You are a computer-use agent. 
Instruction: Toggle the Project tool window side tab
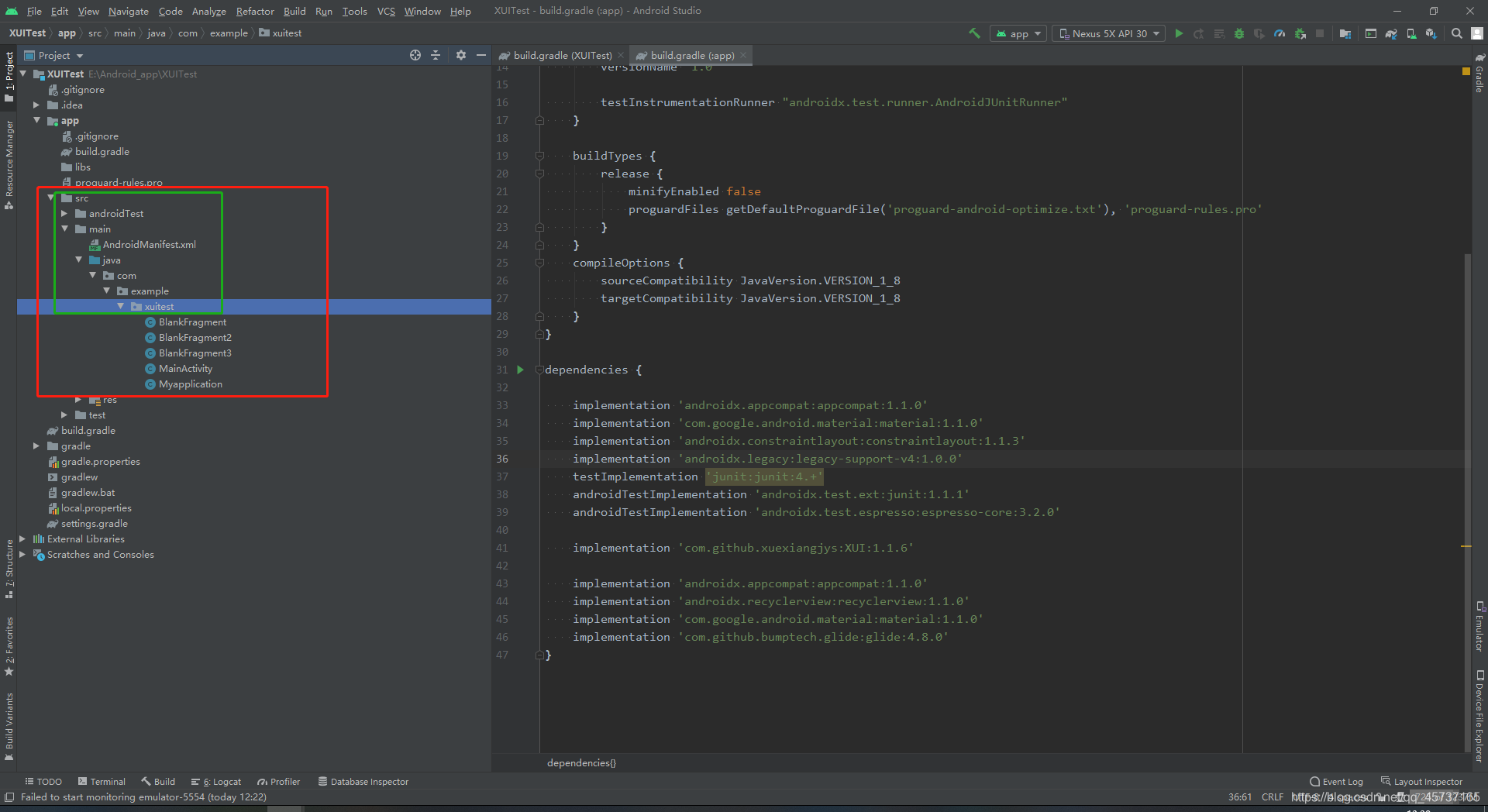pyautogui.click(x=9, y=76)
